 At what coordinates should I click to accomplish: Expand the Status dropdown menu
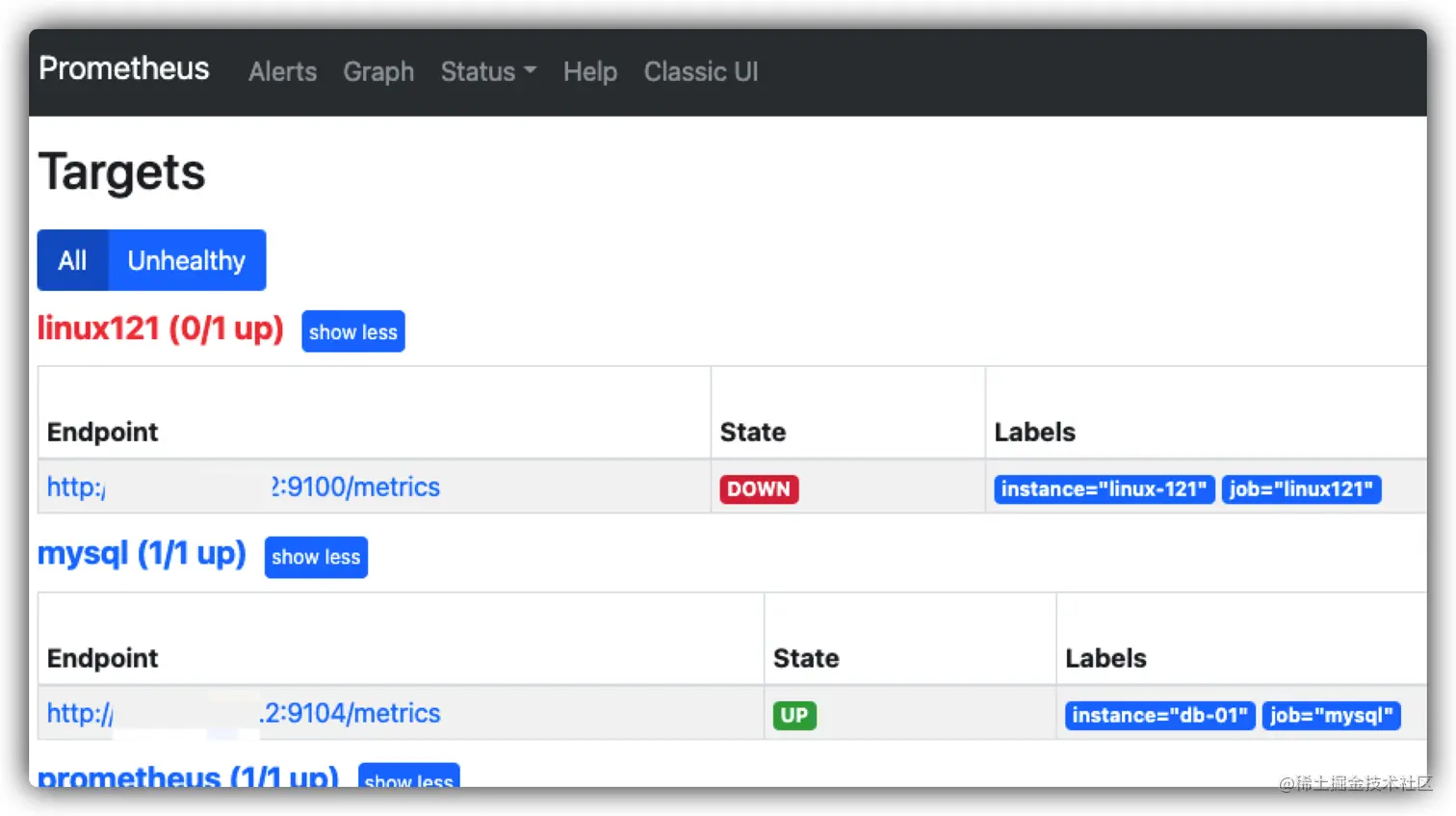point(488,71)
